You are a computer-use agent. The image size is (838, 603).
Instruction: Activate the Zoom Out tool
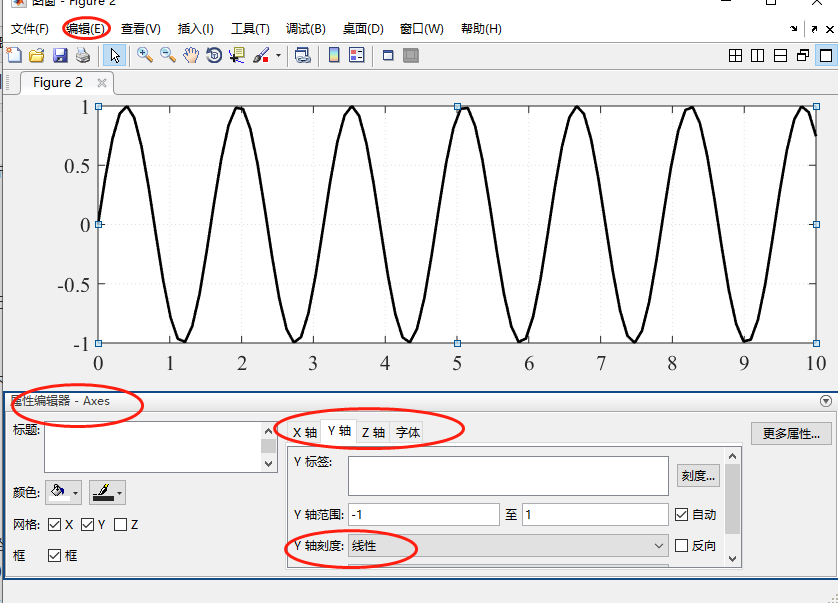(x=168, y=55)
